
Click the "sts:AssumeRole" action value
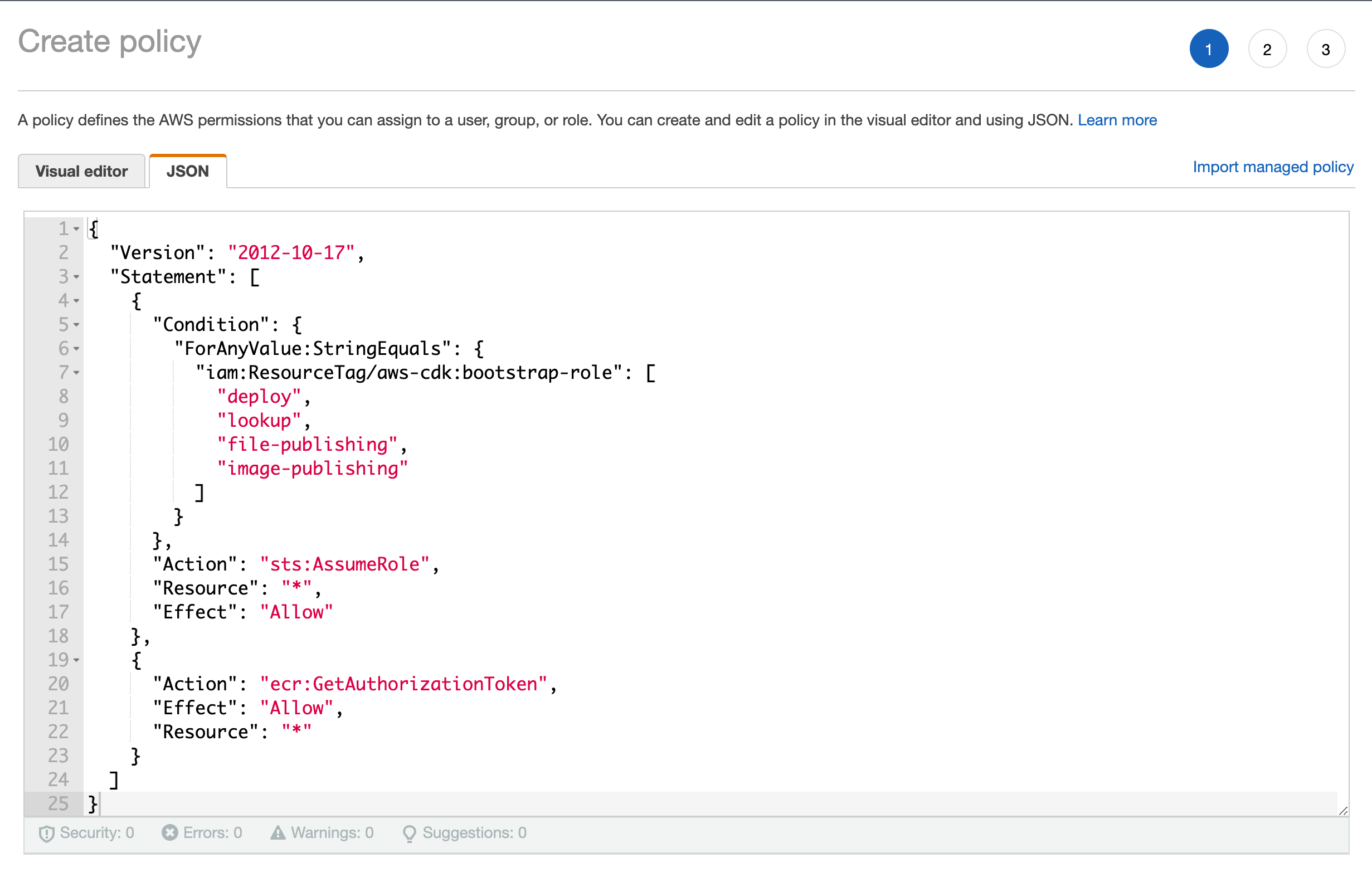(x=345, y=564)
